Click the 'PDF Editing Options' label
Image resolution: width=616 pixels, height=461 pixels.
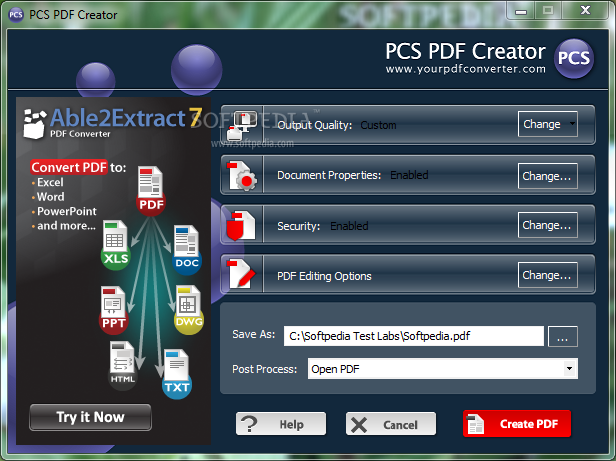(324, 276)
